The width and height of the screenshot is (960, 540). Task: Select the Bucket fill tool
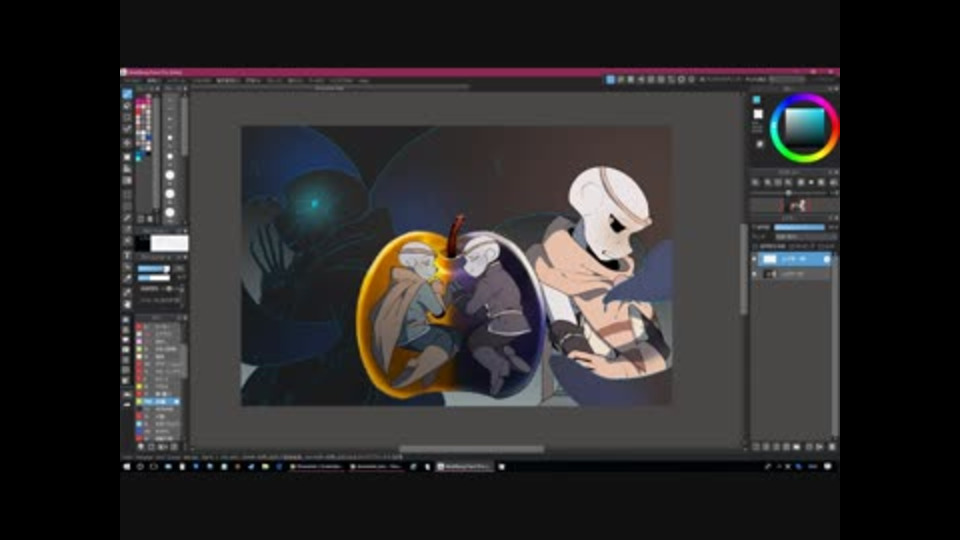tap(127, 168)
